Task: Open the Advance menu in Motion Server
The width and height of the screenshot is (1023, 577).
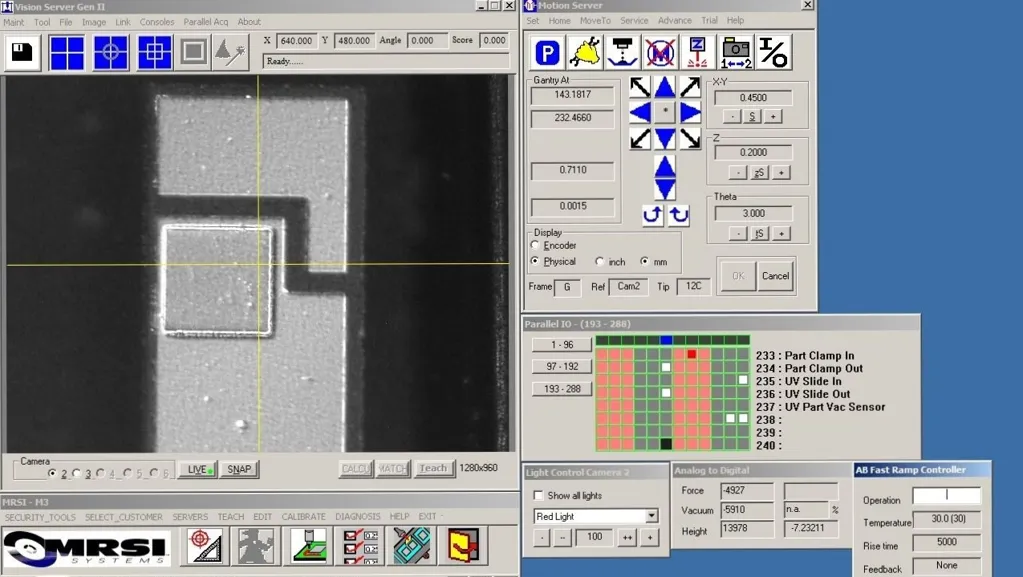Action: point(674,20)
